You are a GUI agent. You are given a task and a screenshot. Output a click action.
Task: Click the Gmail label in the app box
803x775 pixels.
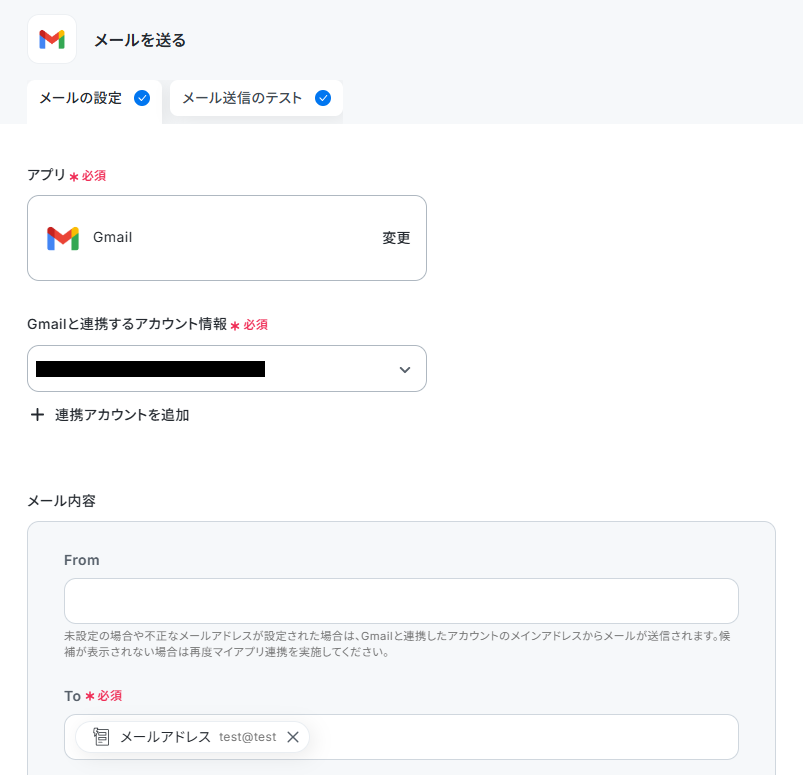[x=113, y=237]
